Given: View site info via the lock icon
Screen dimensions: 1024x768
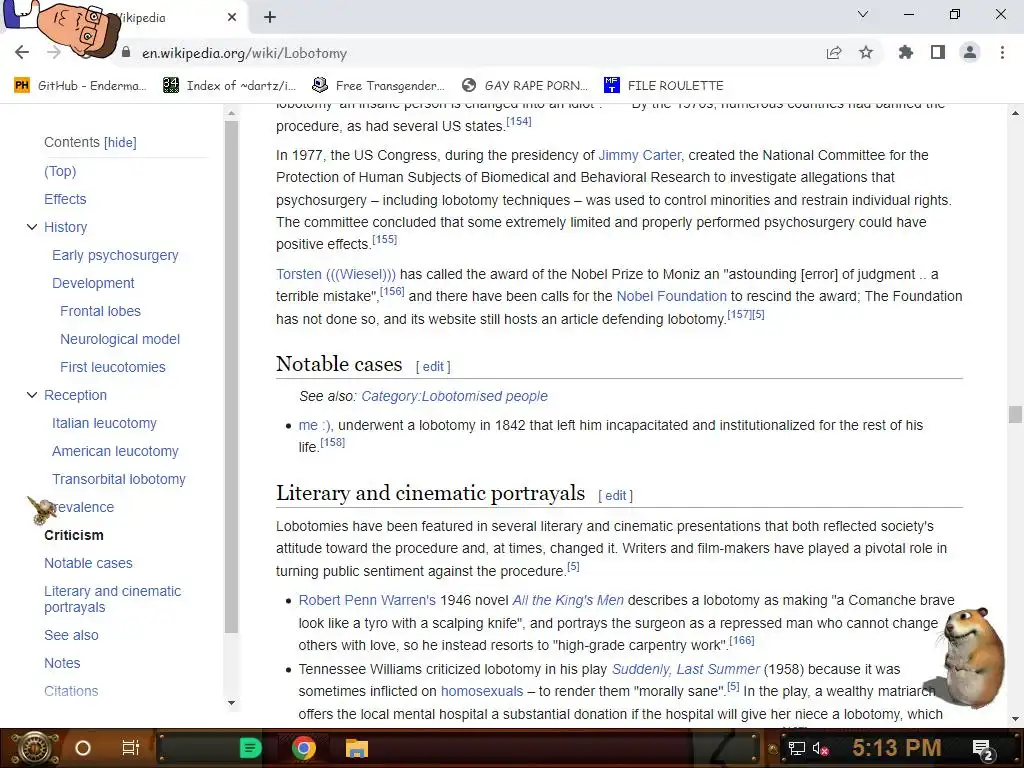Looking at the screenshot, I should point(126,52).
